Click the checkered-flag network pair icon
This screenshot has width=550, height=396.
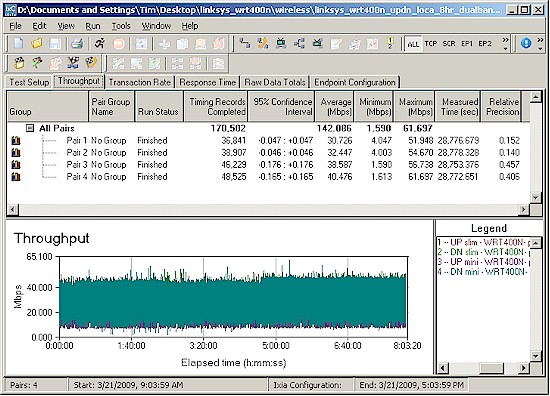73,63
